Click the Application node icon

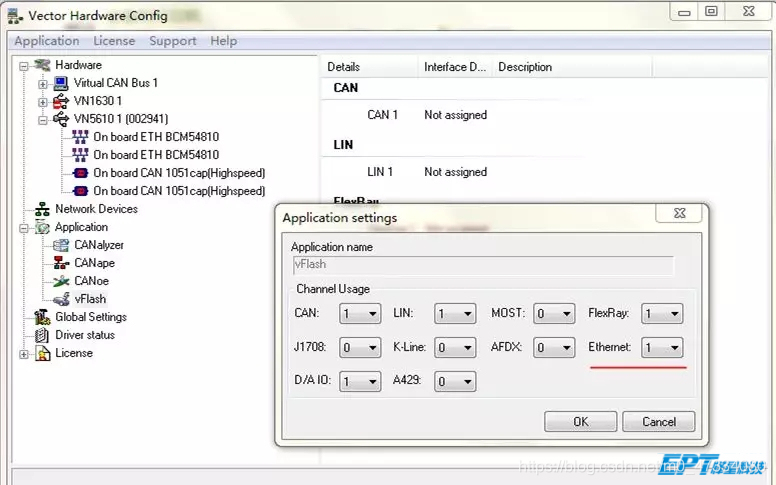[x=42, y=227]
